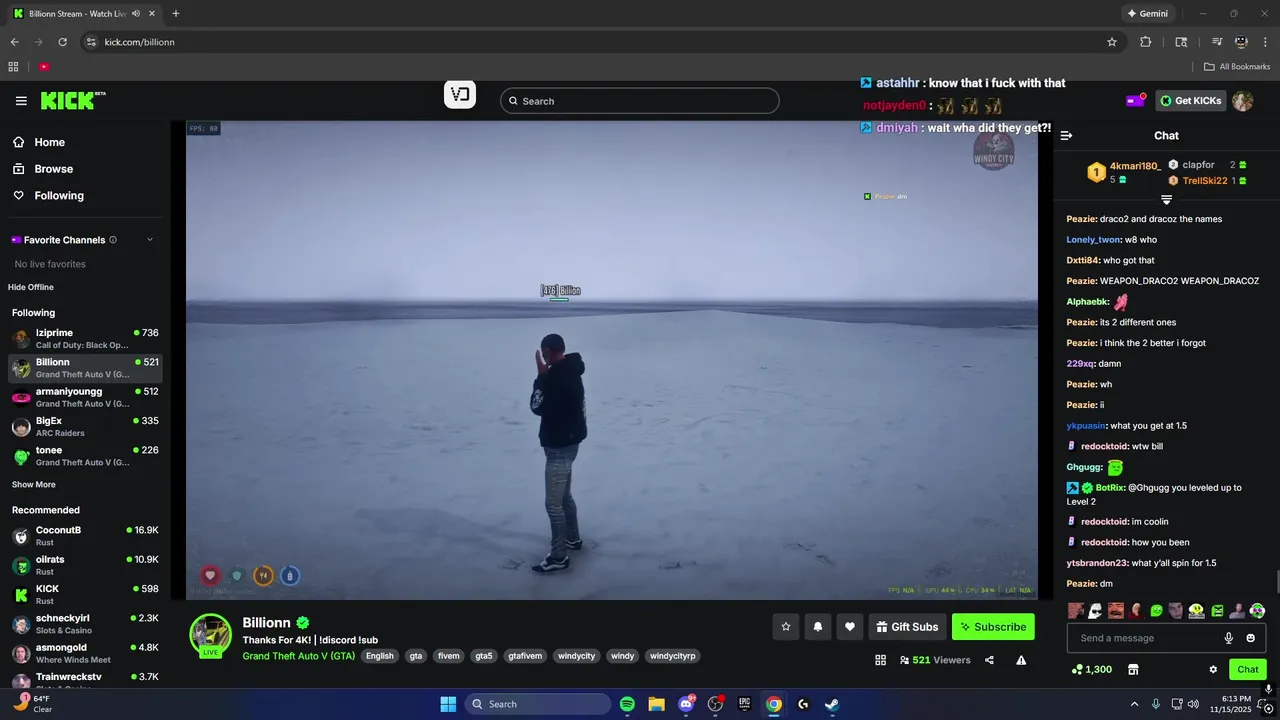Click Billionn's live channel avatar
The width and height of the screenshot is (1280, 720).
click(x=211, y=635)
